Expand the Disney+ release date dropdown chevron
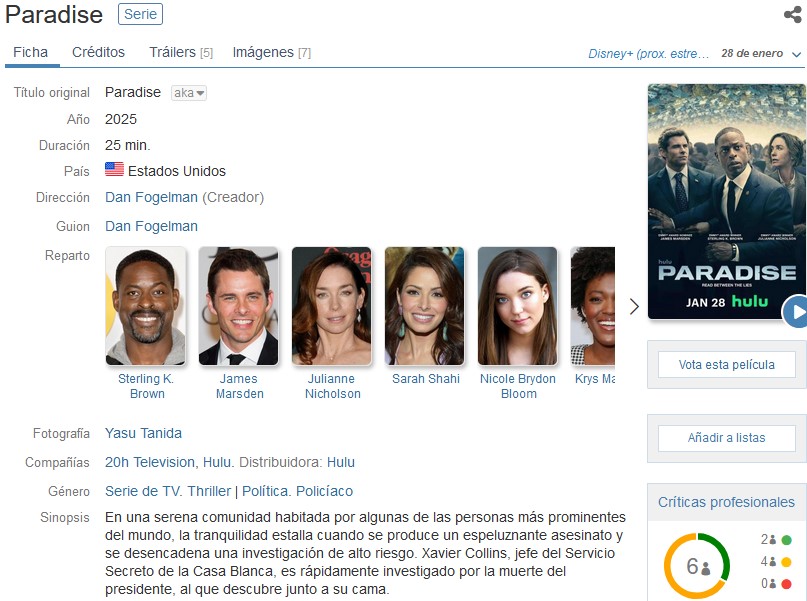Viewport: 807px width, 601px height. point(797,54)
